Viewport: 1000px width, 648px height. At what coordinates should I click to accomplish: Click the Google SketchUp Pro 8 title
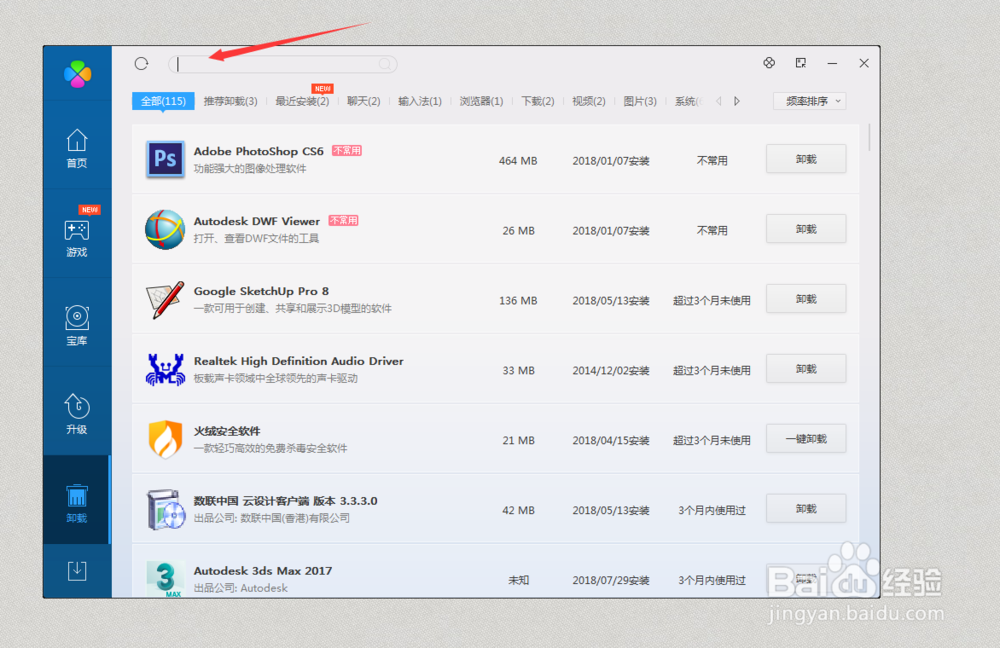point(261,291)
